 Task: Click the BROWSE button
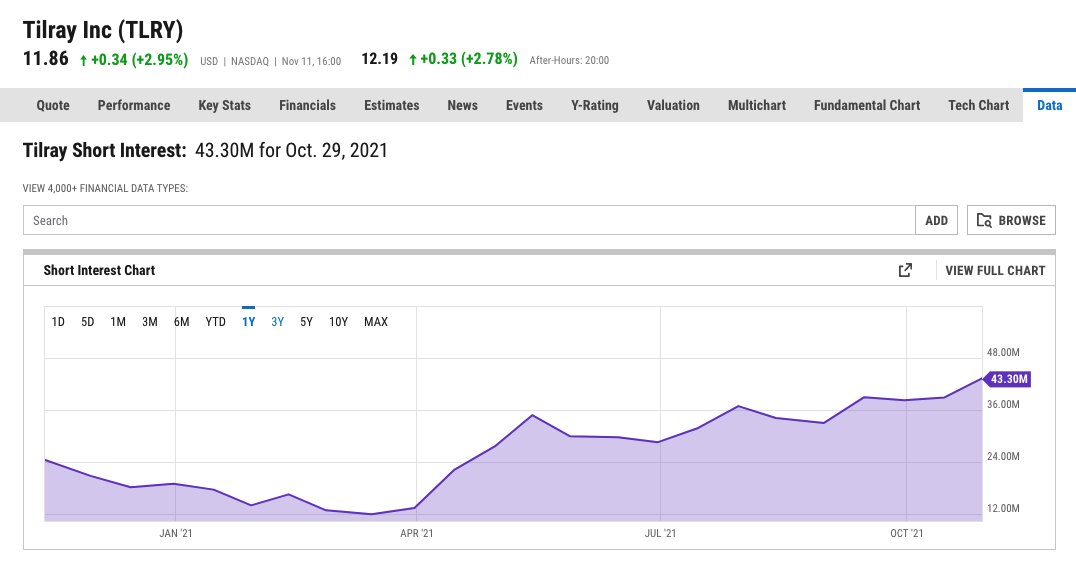pyautogui.click(x=1011, y=220)
